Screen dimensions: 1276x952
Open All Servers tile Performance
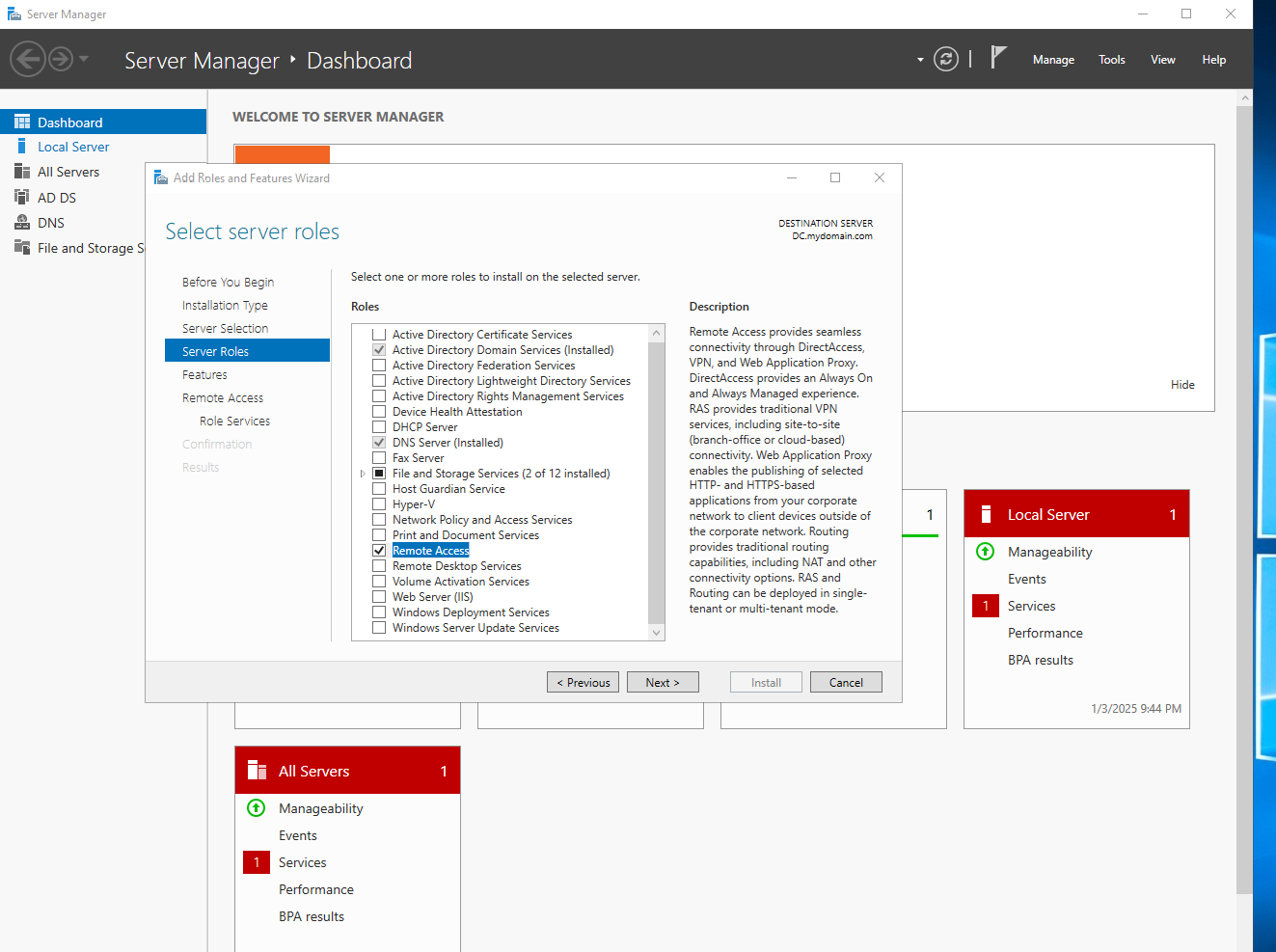click(315, 889)
